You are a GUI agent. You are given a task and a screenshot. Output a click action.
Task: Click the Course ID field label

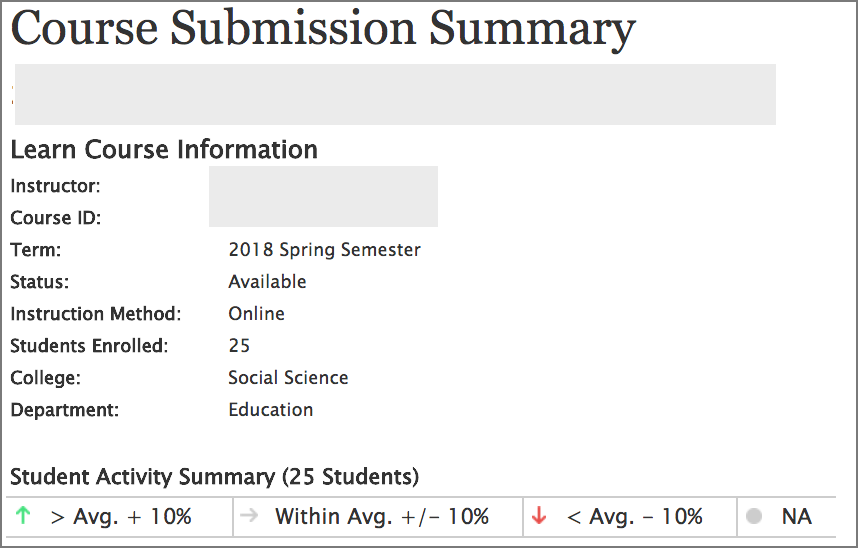tap(56, 218)
